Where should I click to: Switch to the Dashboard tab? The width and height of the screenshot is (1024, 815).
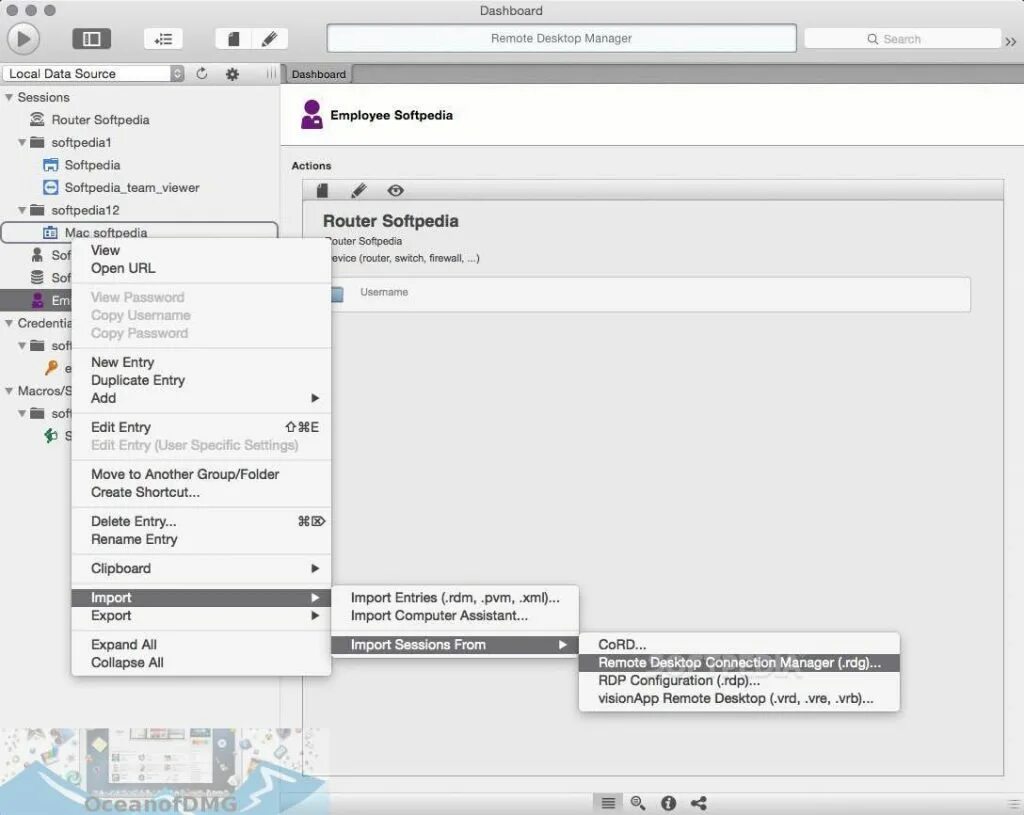[319, 74]
